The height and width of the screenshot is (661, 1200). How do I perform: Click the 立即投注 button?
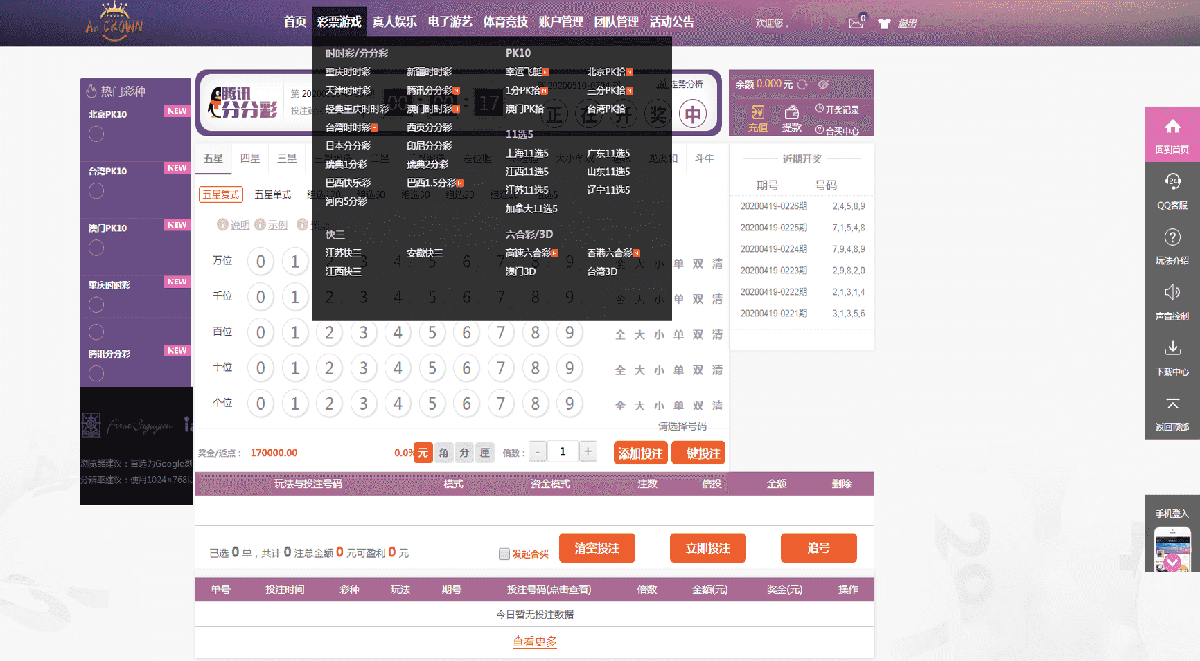pyautogui.click(x=708, y=548)
